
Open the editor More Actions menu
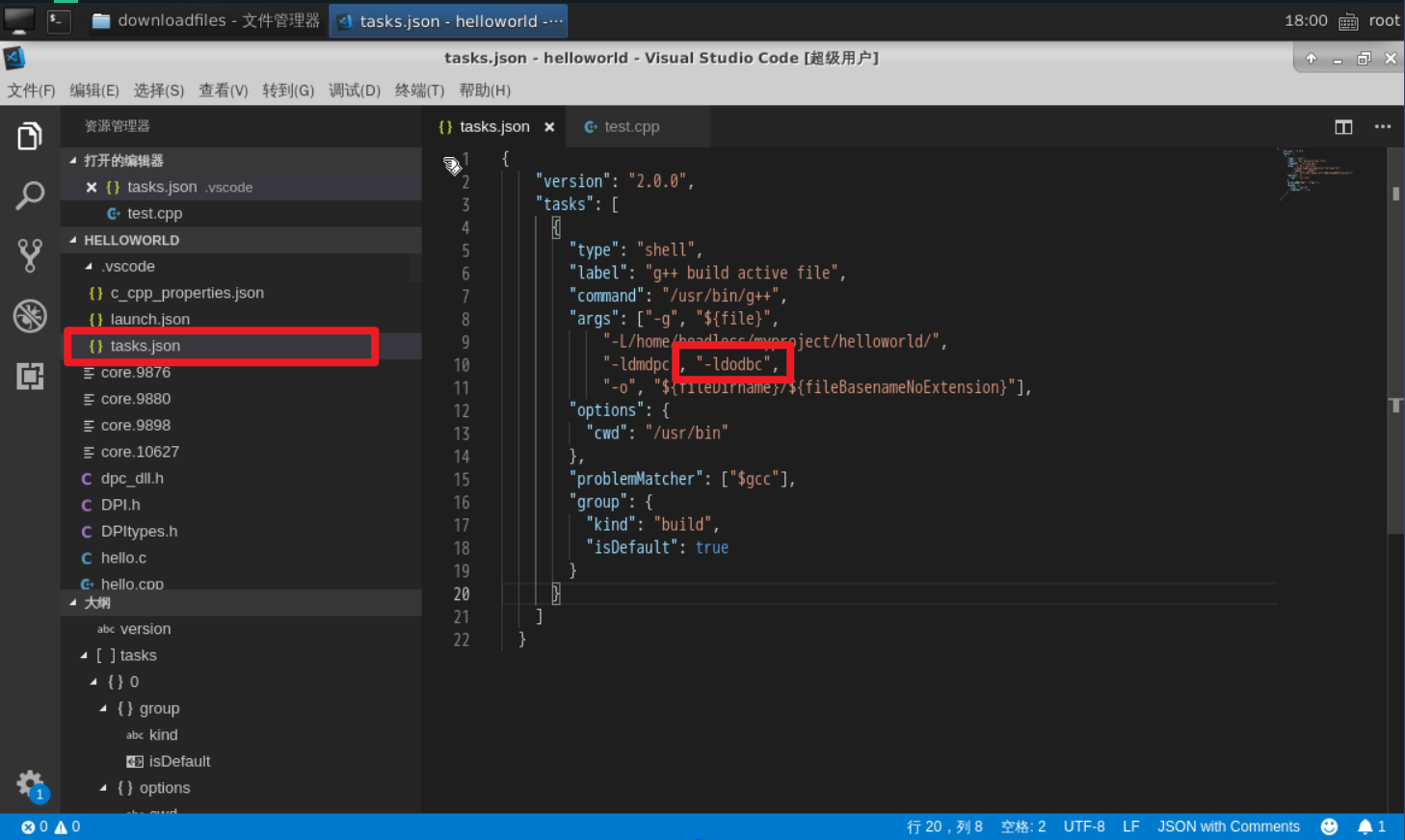tap(1383, 127)
